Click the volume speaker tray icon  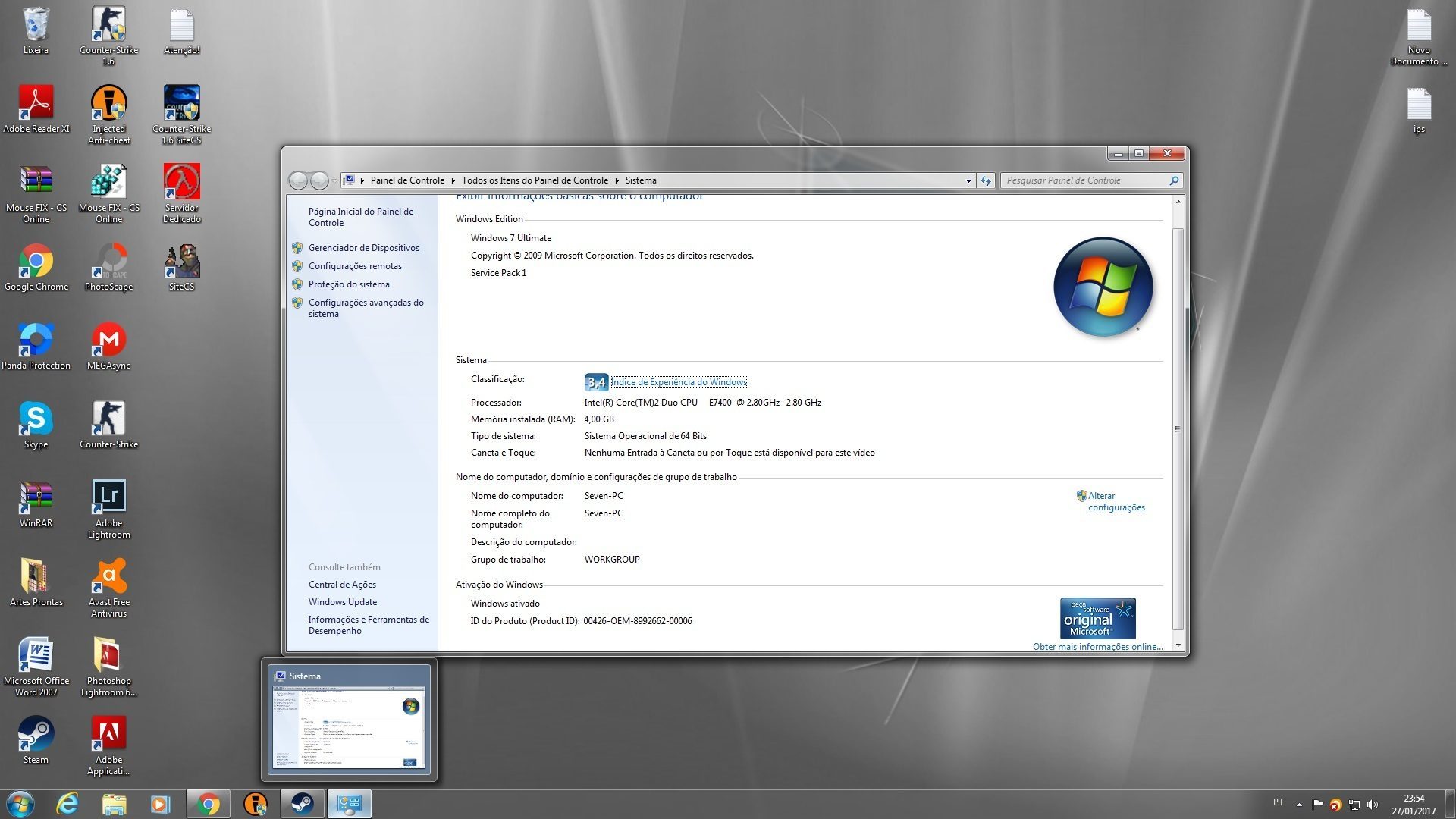tap(1372, 805)
